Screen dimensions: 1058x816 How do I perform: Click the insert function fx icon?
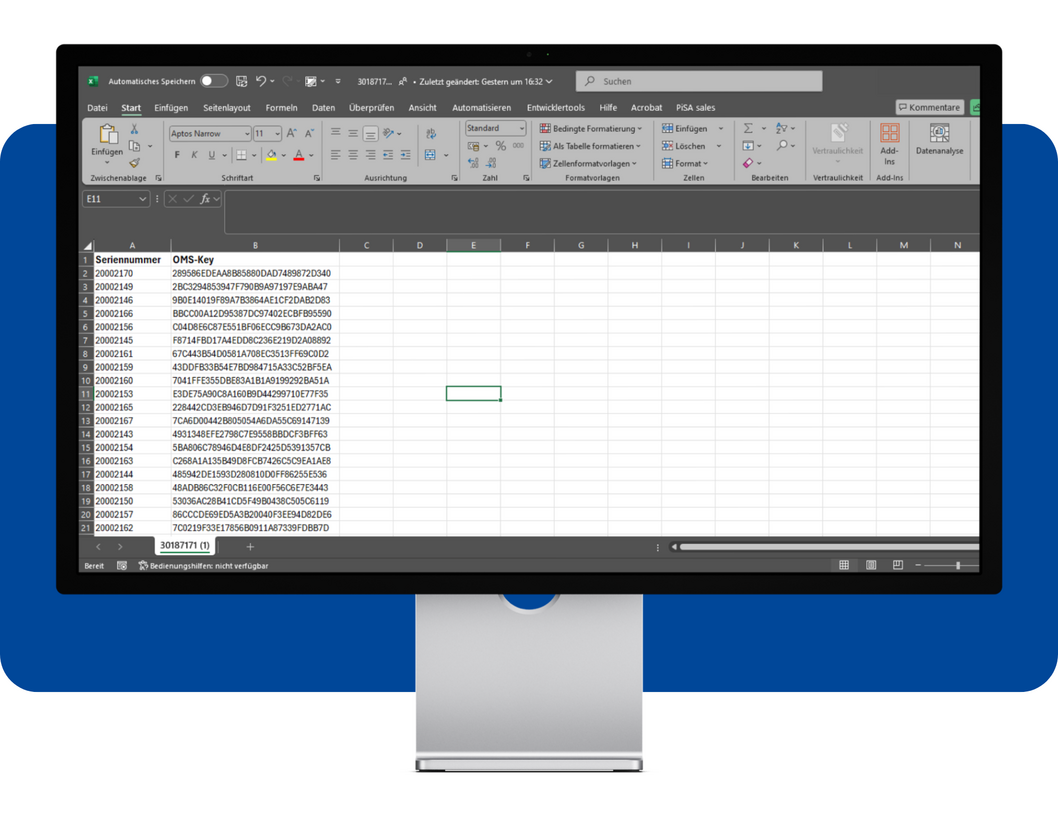[x=205, y=199]
